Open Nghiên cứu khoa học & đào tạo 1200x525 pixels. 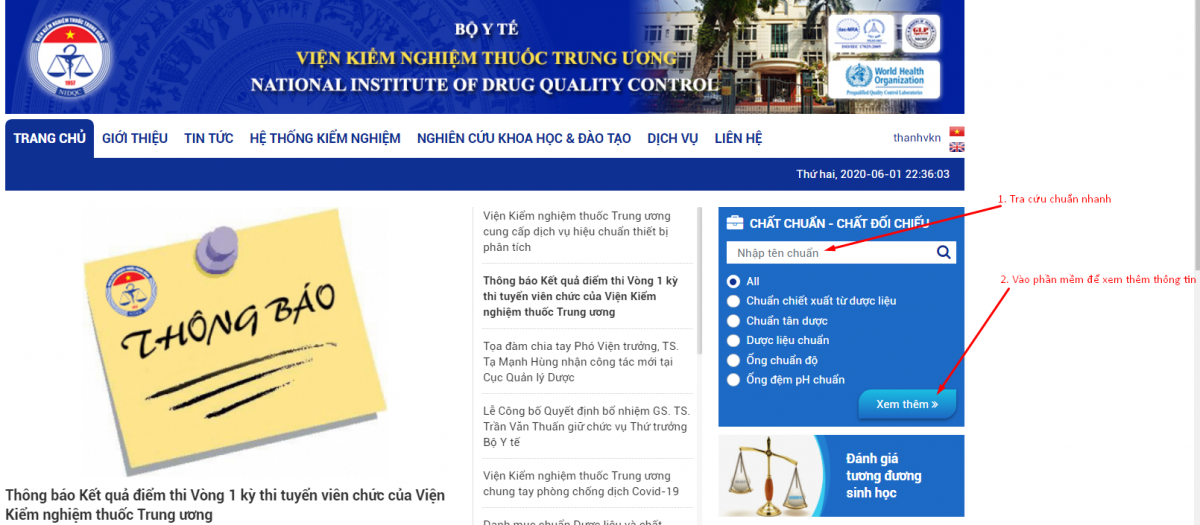click(x=524, y=139)
